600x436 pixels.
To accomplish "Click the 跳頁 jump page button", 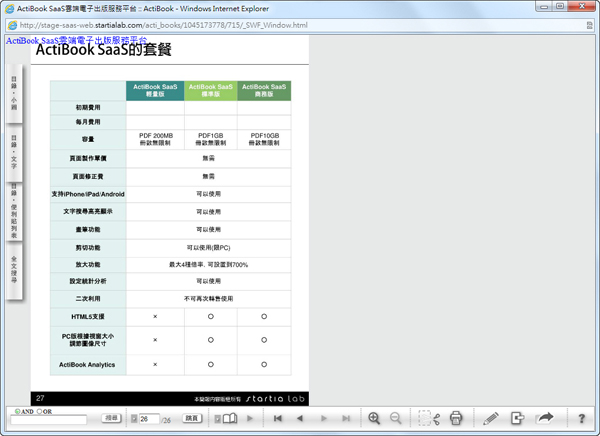I will pyautogui.click(x=192, y=418).
